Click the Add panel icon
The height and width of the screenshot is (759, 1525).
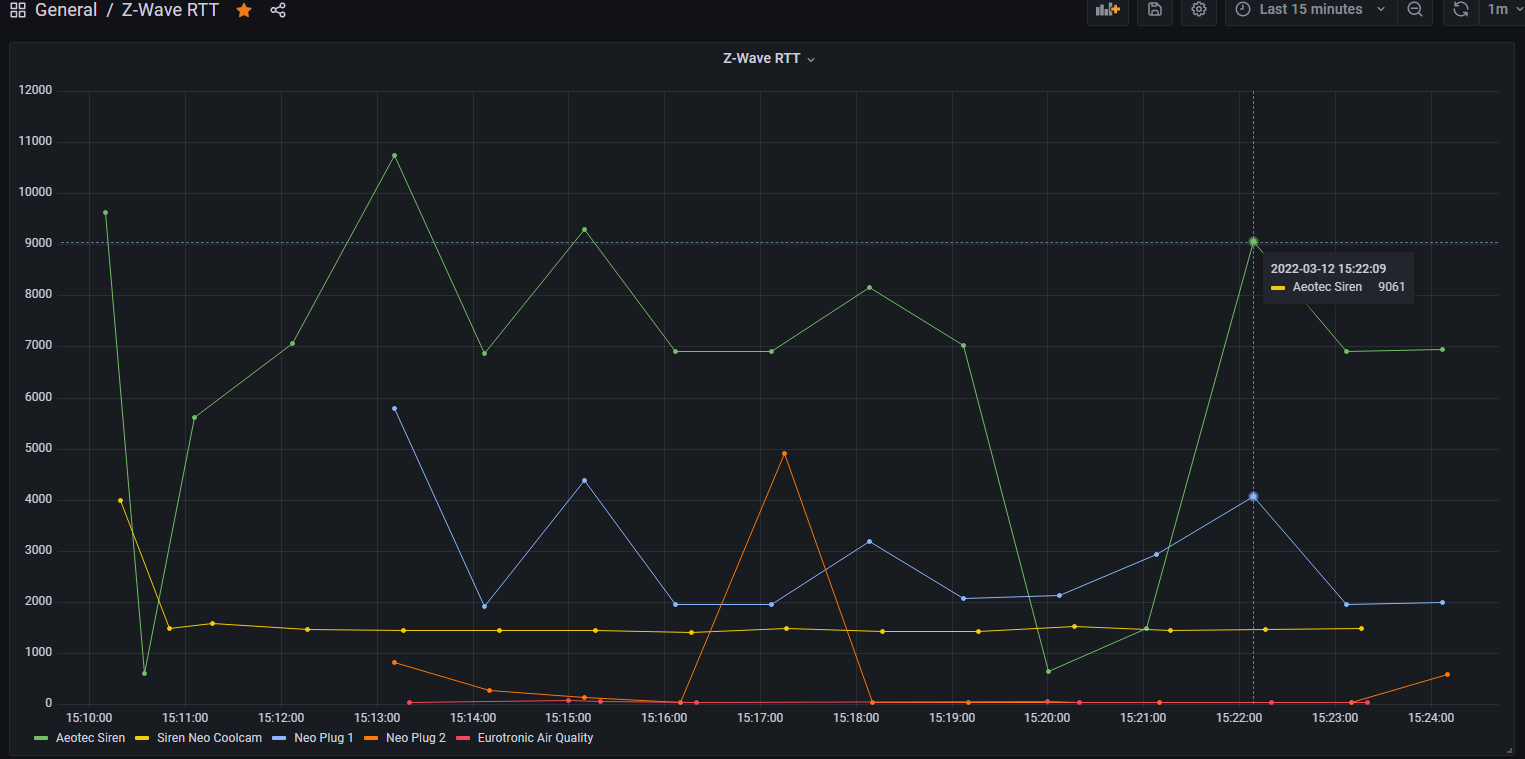1107,10
